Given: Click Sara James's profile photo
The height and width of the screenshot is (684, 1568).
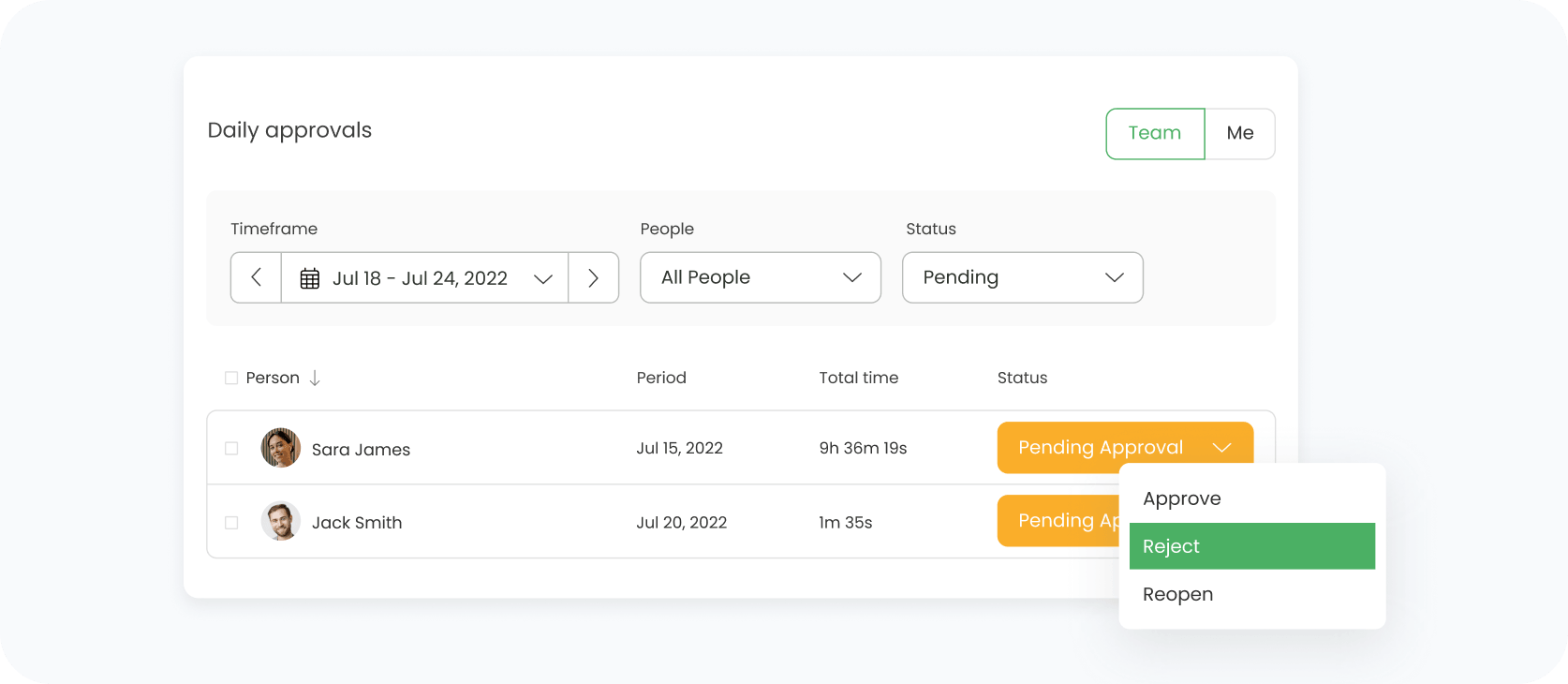Looking at the screenshot, I should click(x=280, y=448).
